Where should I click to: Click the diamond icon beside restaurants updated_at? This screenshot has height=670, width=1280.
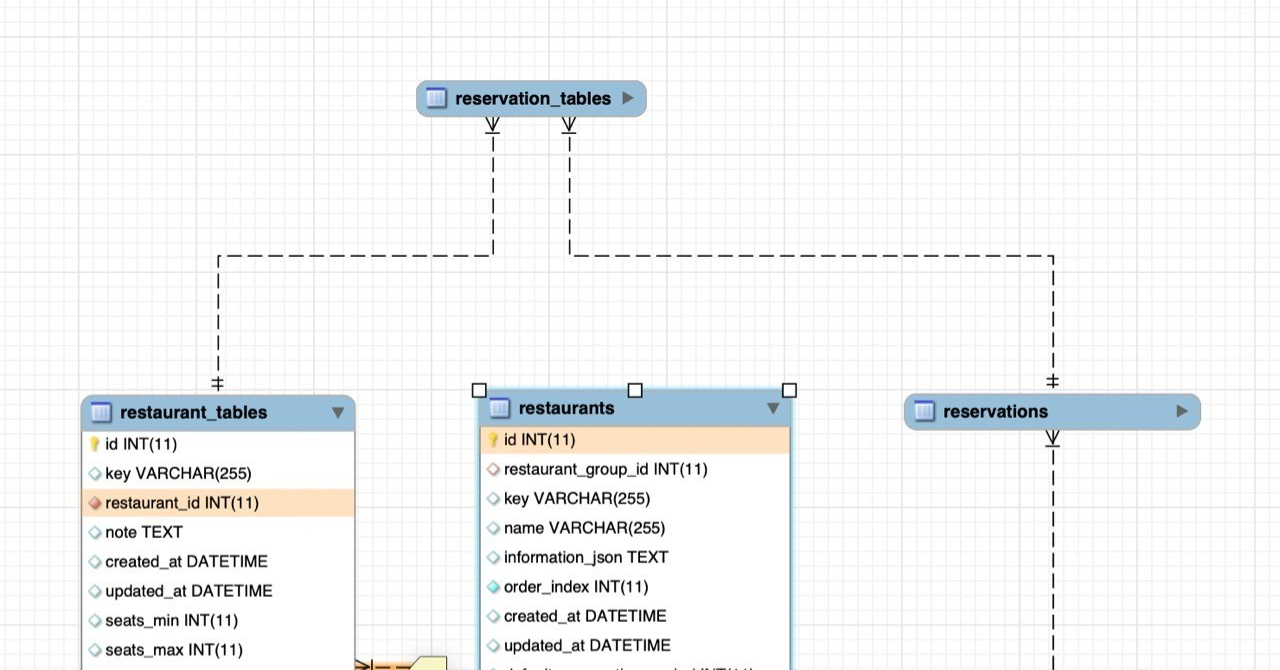click(493, 646)
